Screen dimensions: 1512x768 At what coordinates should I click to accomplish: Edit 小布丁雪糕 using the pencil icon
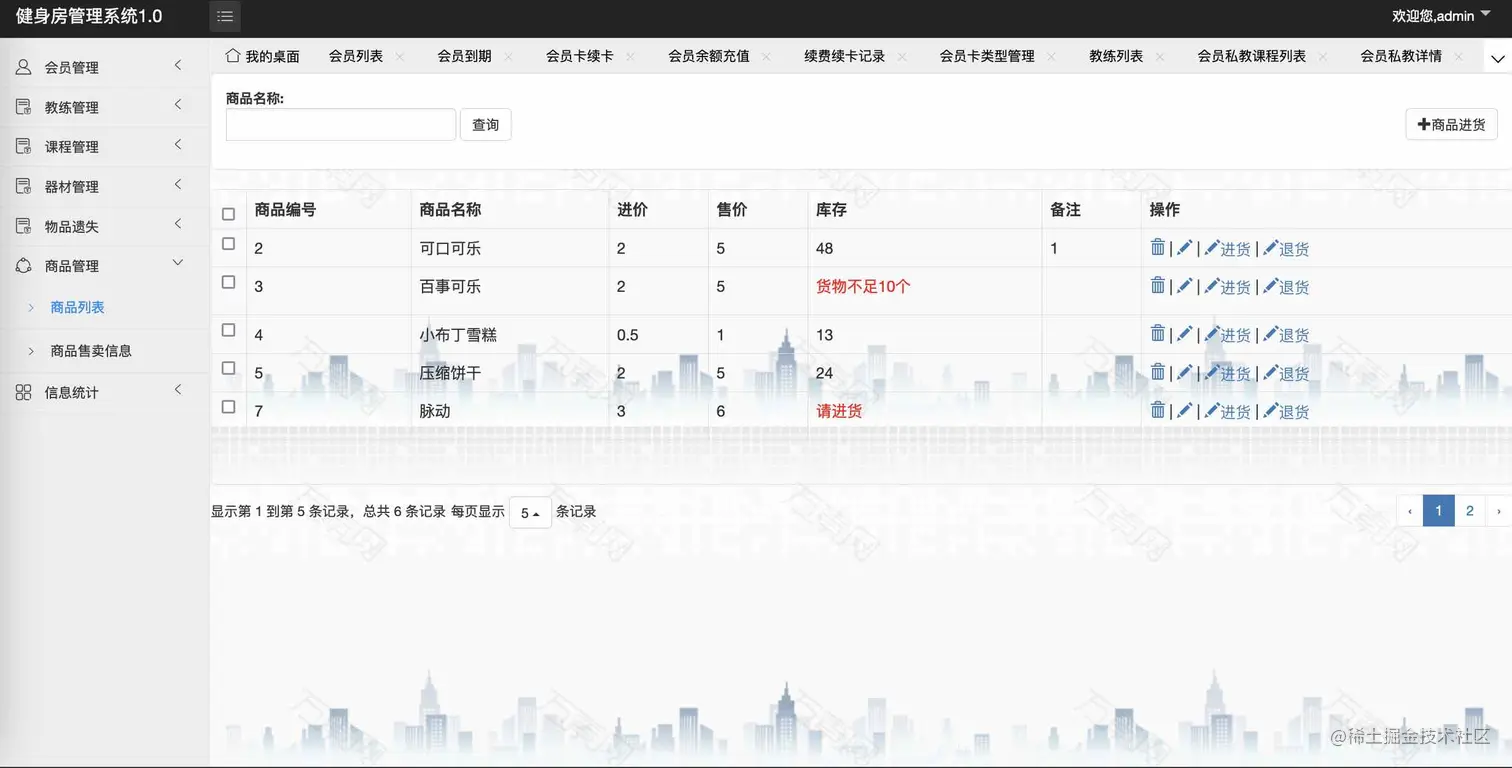pos(1185,333)
